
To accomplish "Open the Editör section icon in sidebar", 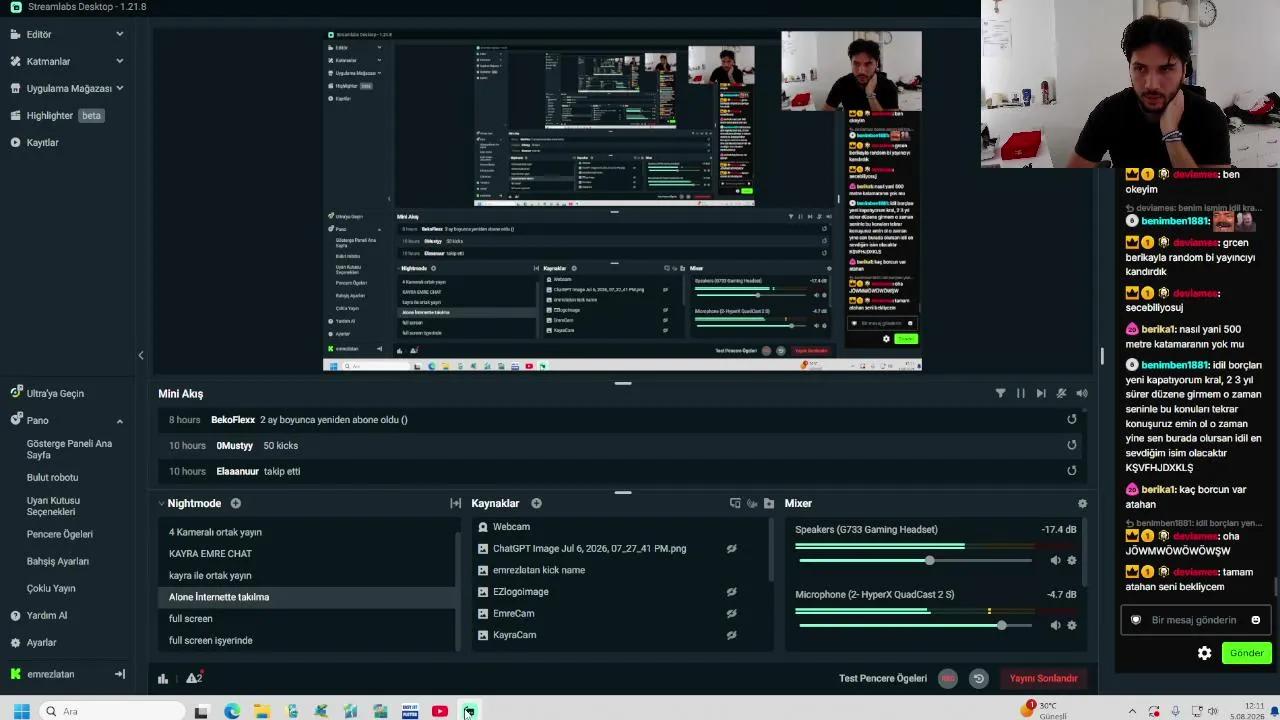I will point(15,34).
